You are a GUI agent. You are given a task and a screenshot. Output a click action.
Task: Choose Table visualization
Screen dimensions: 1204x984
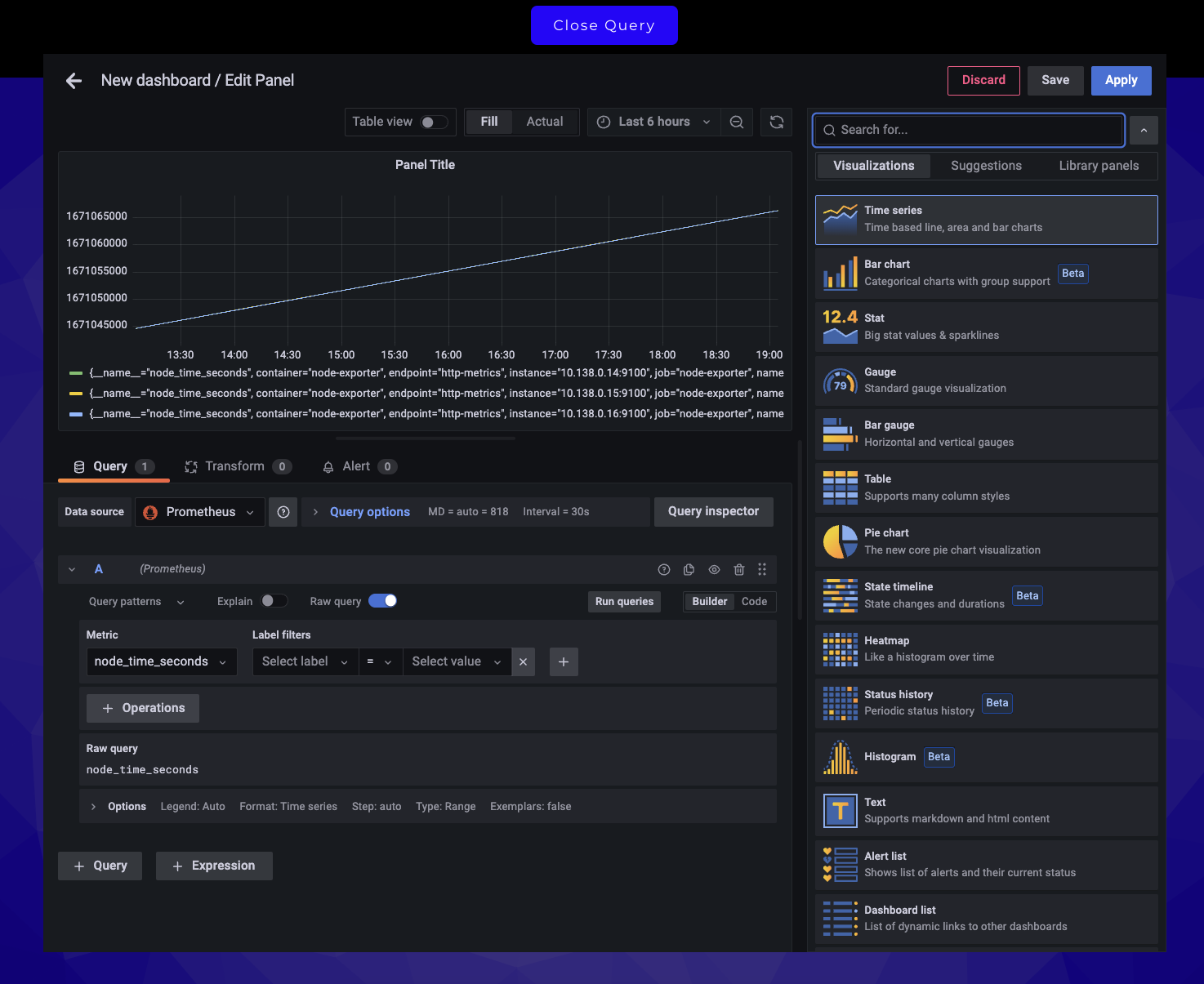987,488
